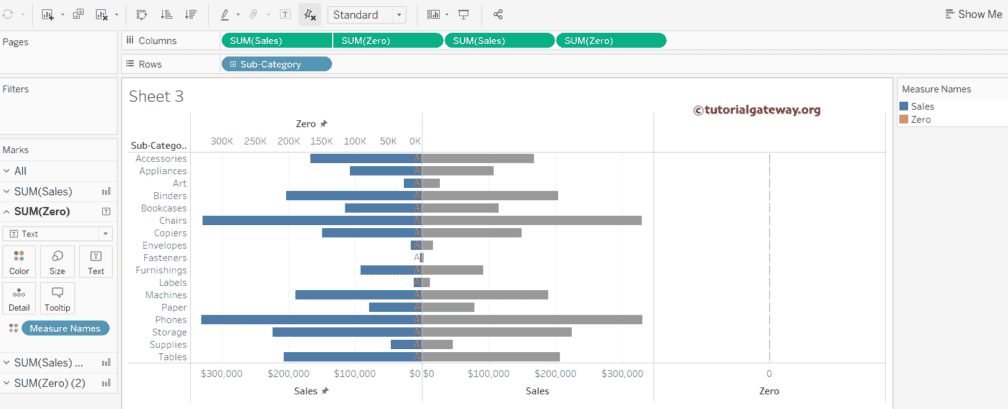This screenshot has width=1008, height=409.
Task: Sort Sub-Category descending via toolbar icon
Action: (191, 15)
